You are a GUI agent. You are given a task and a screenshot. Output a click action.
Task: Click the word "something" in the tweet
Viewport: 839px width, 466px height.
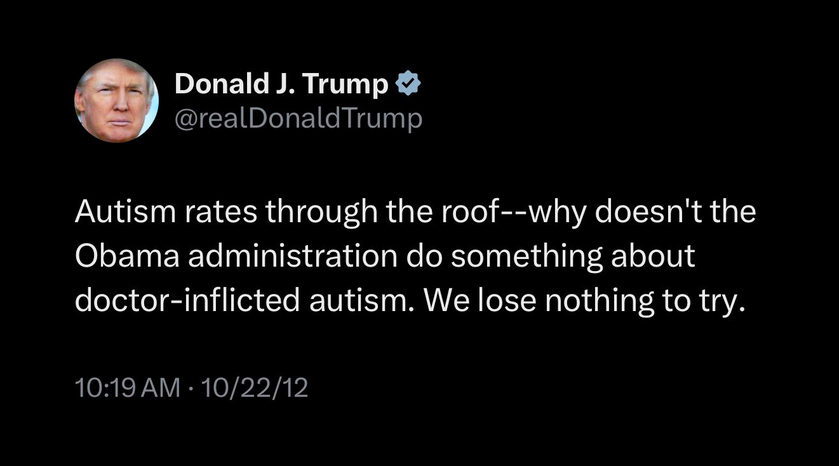pos(526,257)
